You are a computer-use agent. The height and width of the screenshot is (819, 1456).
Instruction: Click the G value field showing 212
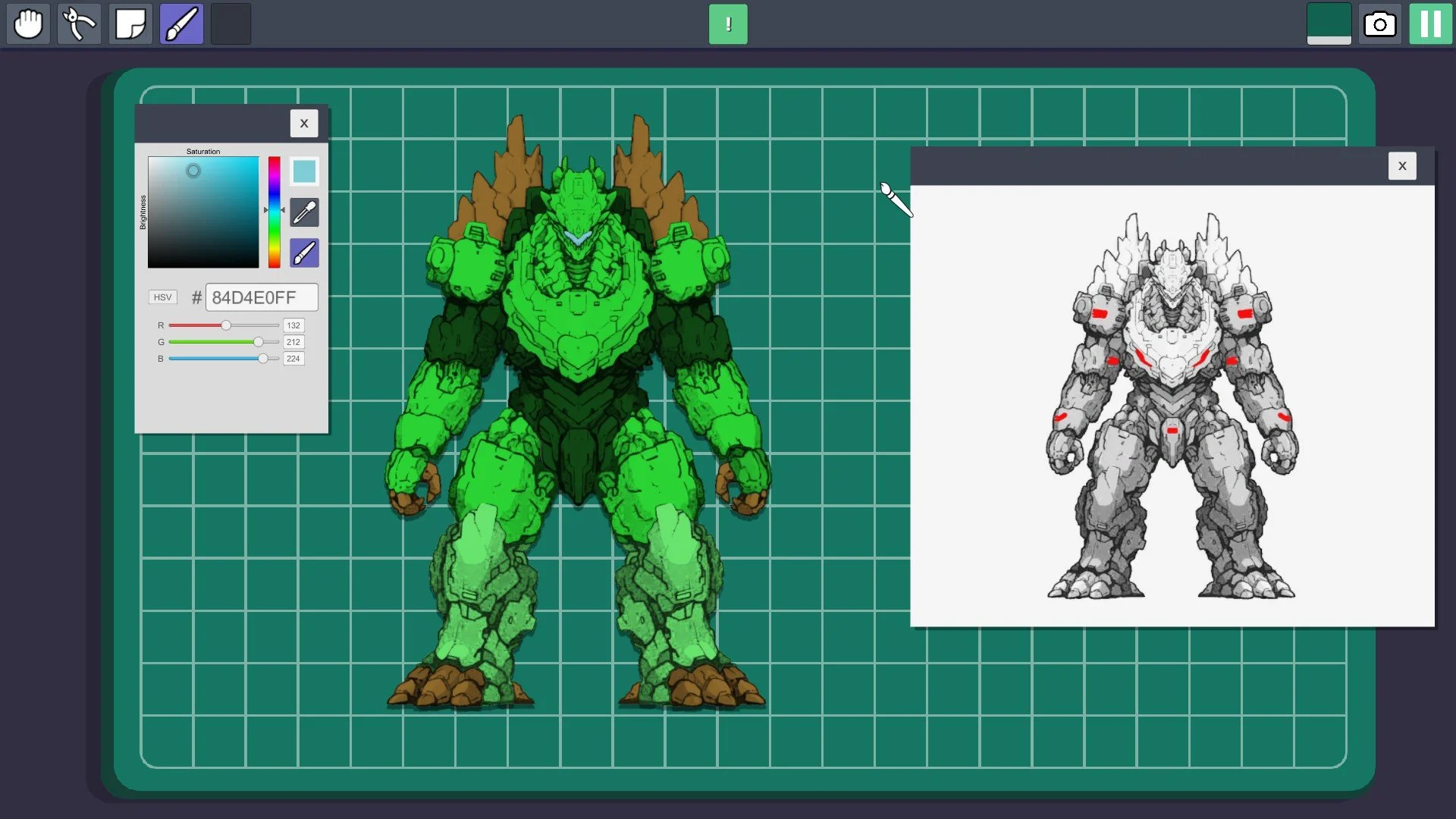pyautogui.click(x=293, y=342)
